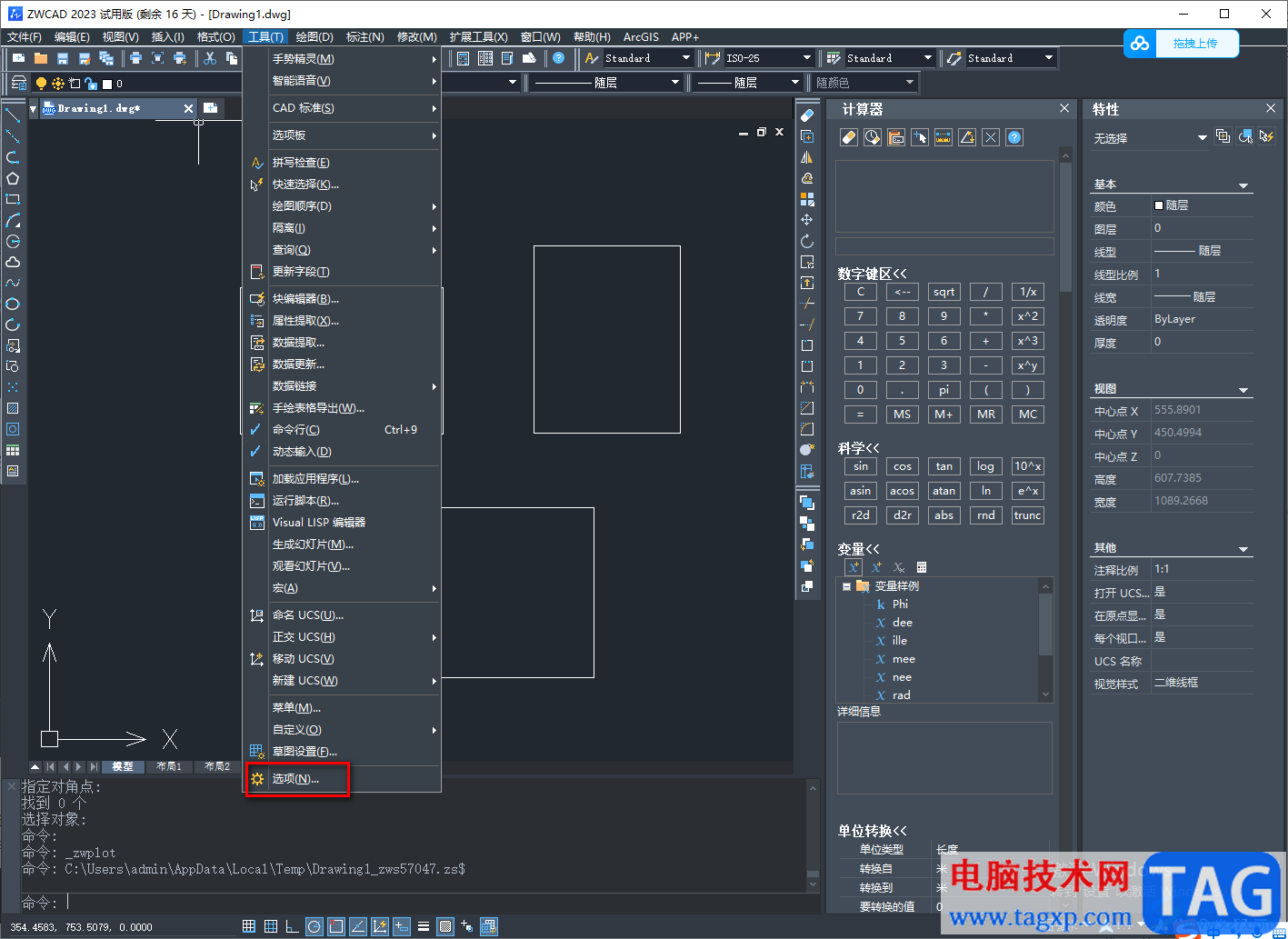Image resolution: width=1288 pixels, height=939 pixels.
Task: Click the Save toolbar icon
Action: pyautogui.click(x=63, y=58)
